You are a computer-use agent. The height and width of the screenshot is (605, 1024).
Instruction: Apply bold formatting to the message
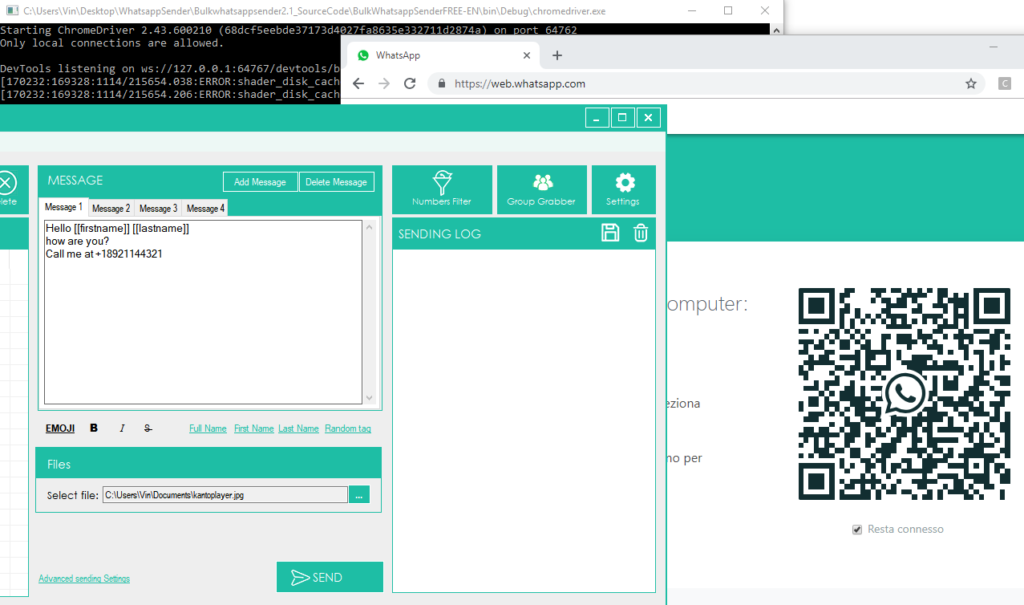pyautogui.click(x=94, y=428)
